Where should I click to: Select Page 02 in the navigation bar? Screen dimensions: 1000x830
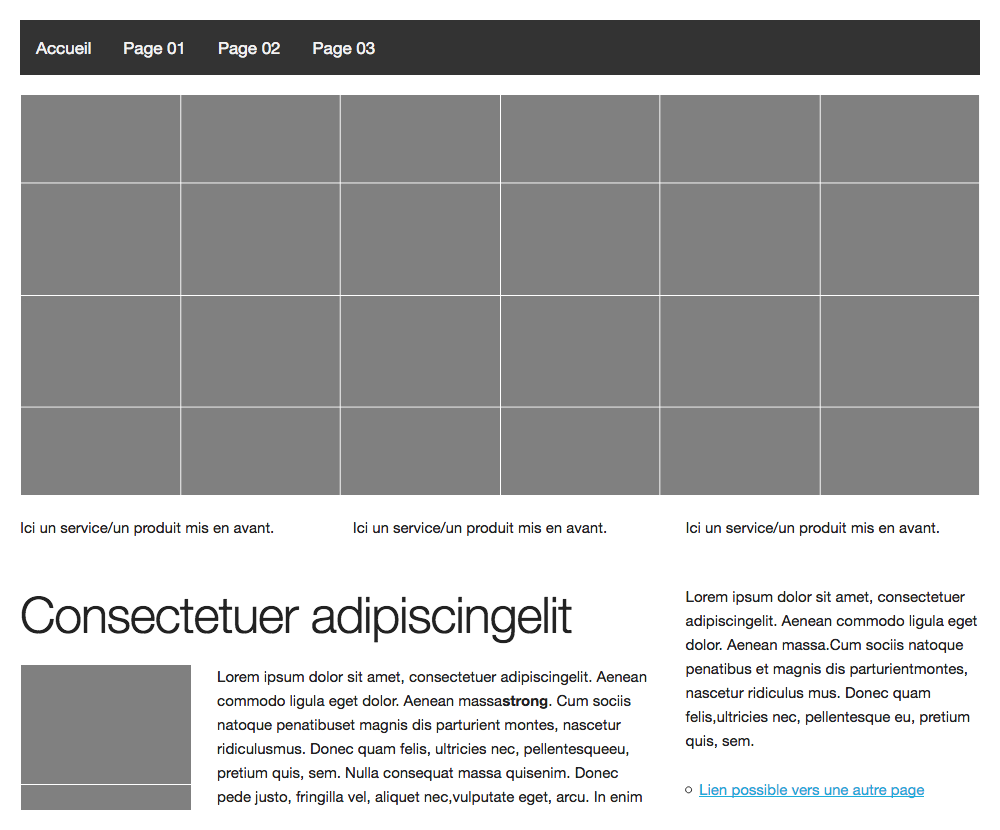249,48
